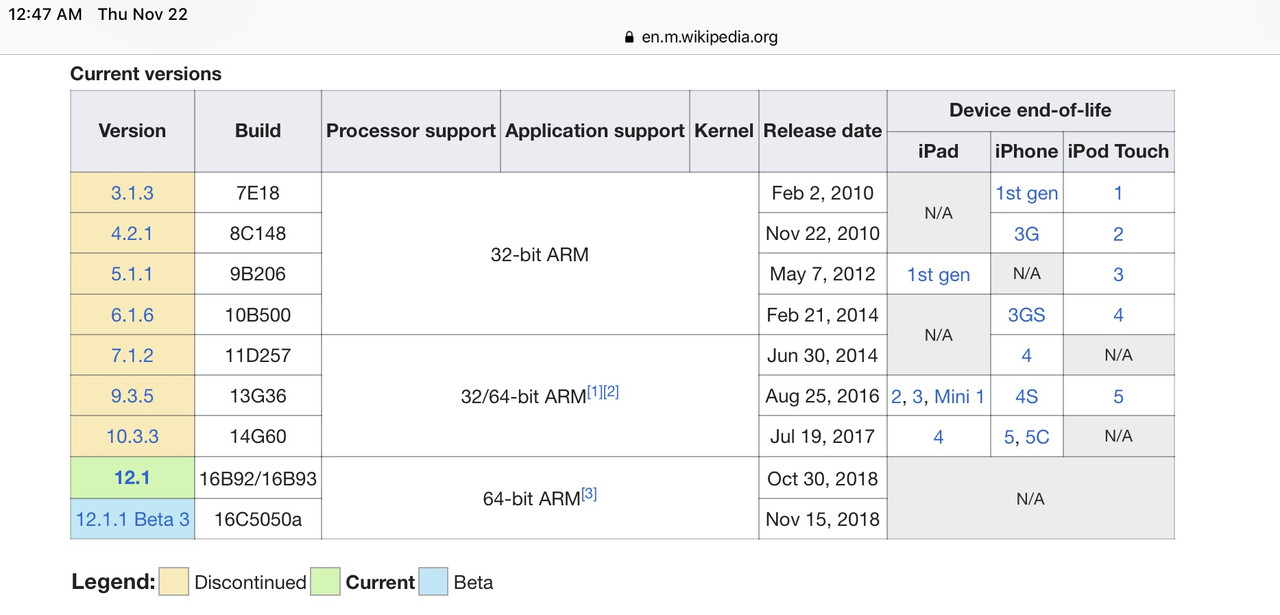Image resolution: width=1280 pixels, height=615 pixels.
Task: Select the iPad sub-header
Action: pos(938,151)
